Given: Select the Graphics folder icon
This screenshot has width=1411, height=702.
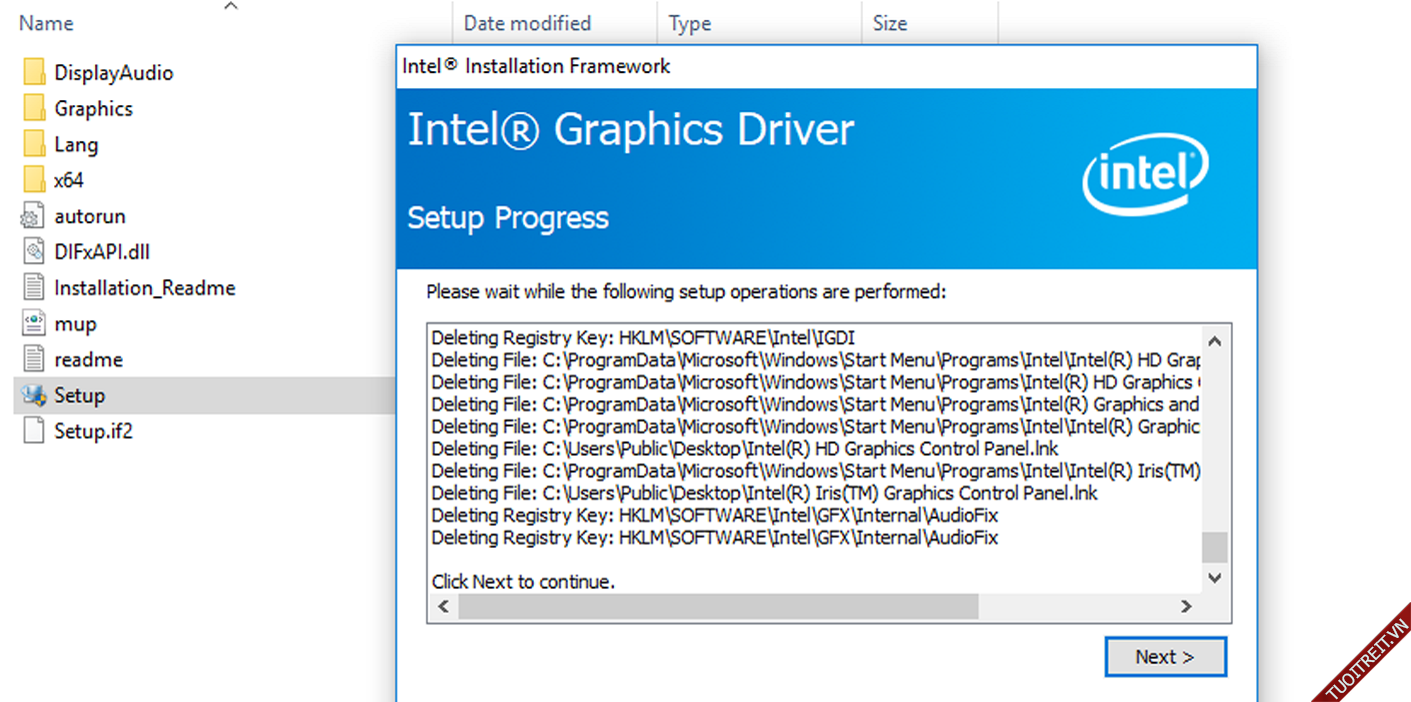Looking at the screenshot, I should coord(34,109).
